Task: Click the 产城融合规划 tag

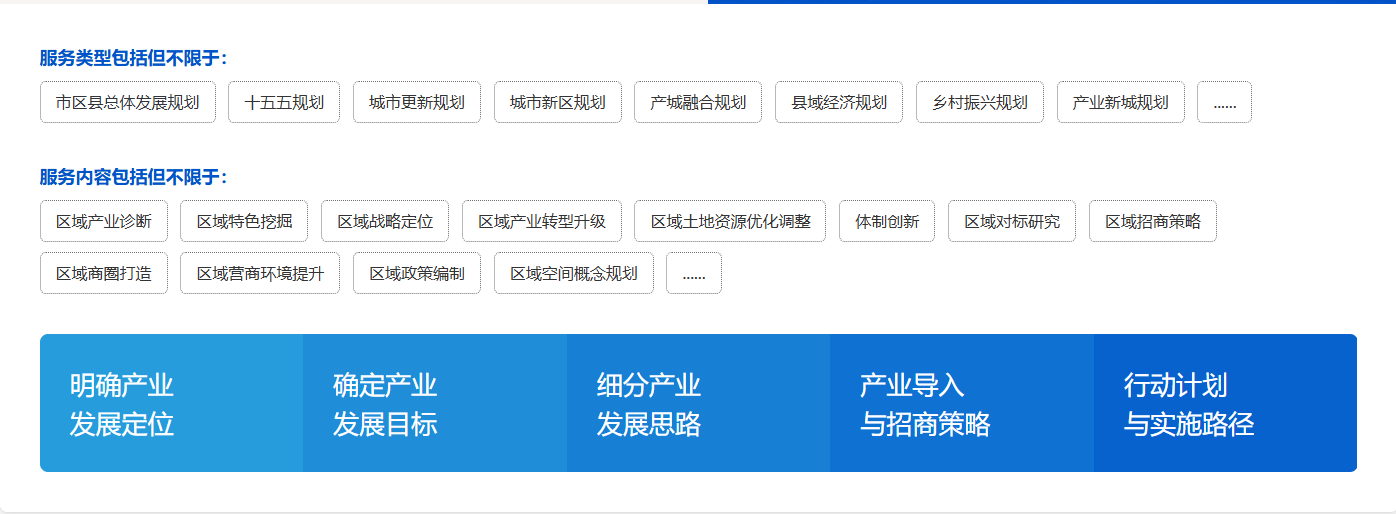Action: [698, 102]
